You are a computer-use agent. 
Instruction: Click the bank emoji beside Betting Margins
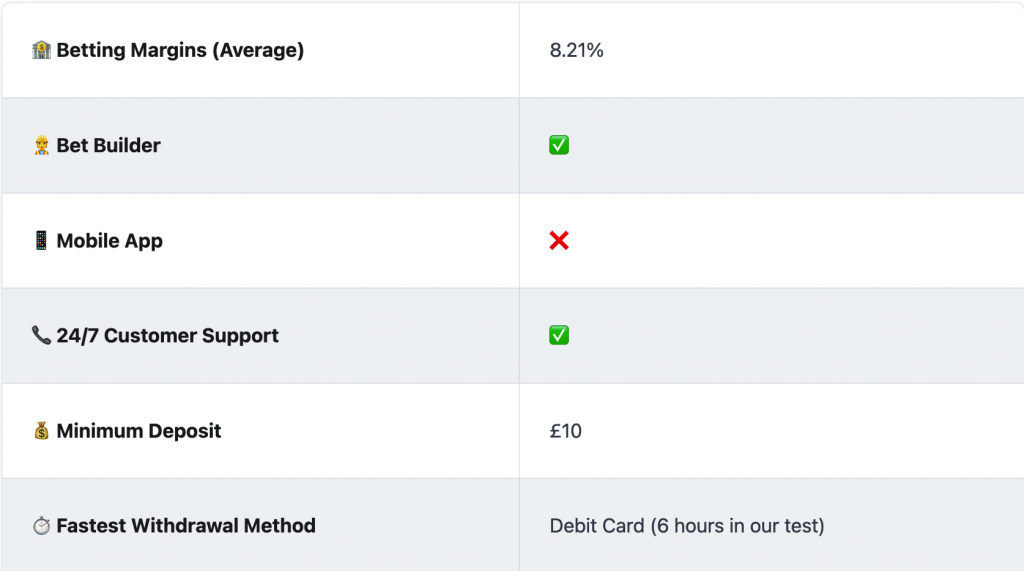tap(41, 50)
